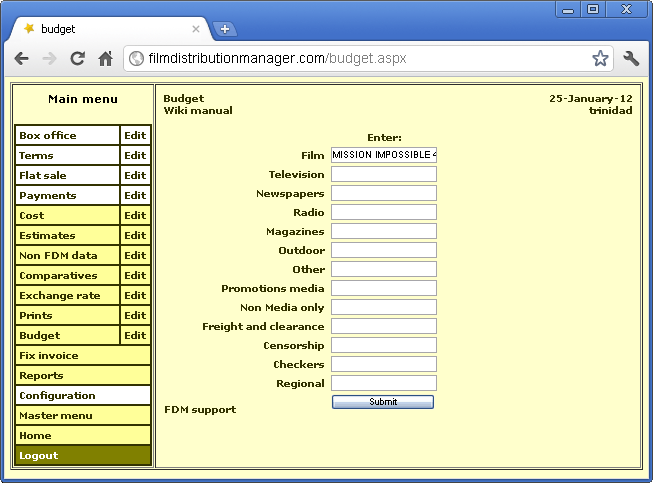
Task: Click the browser forward arrow
Action: (49, 59)
